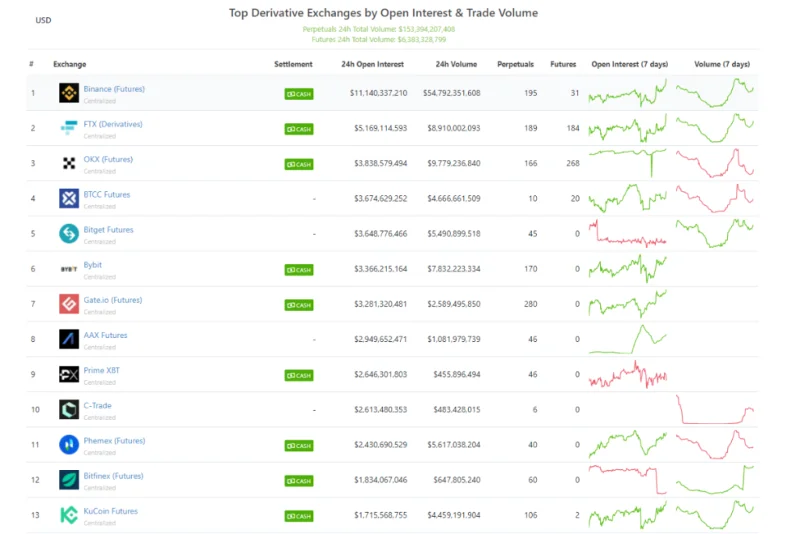Image resolution: width=800 pixels, height=534 pixels.
Task: Click the Bitfinex (Futures) logo icon
Action: (x=69, y=480)
